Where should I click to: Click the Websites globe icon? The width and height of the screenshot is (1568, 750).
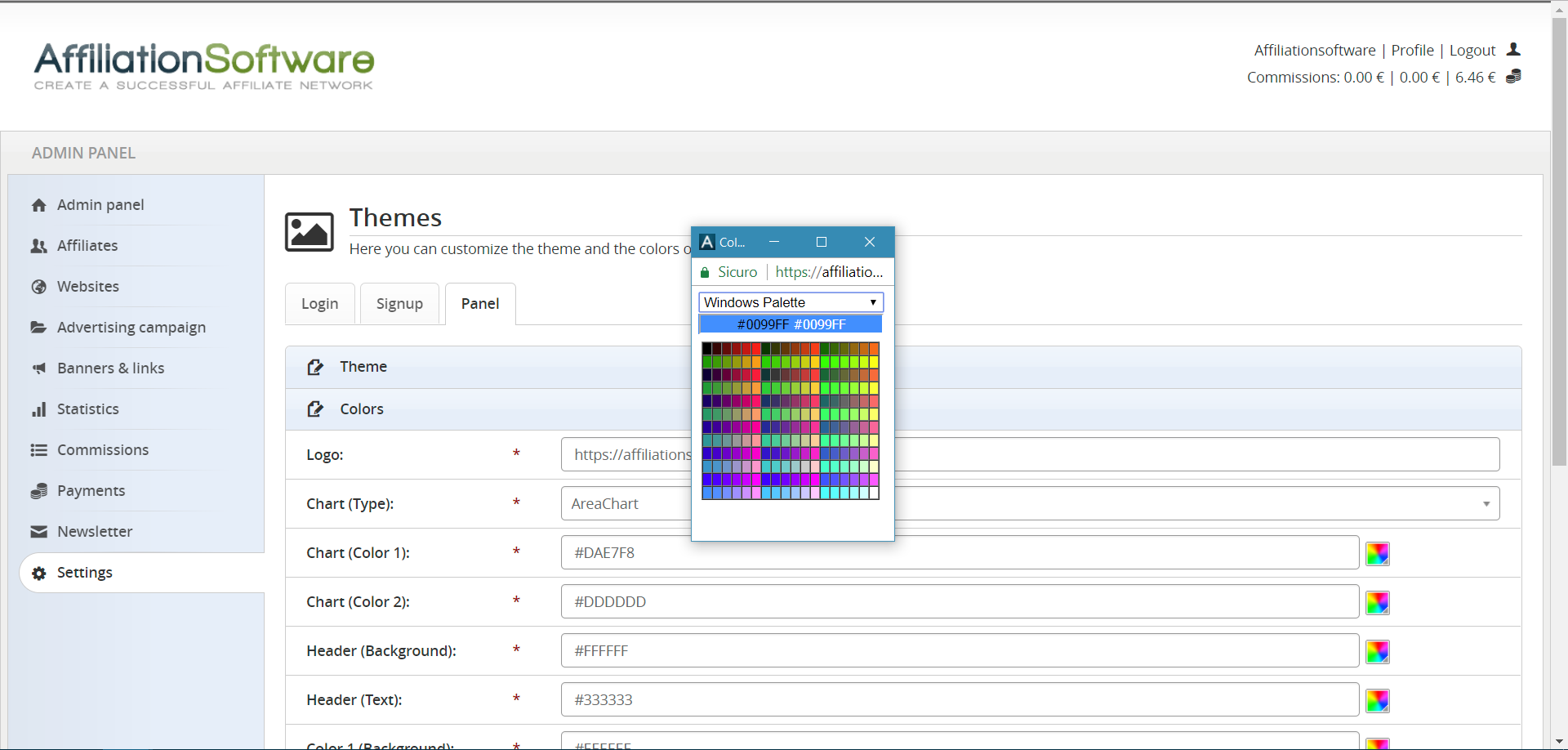[x=38, y=287]
